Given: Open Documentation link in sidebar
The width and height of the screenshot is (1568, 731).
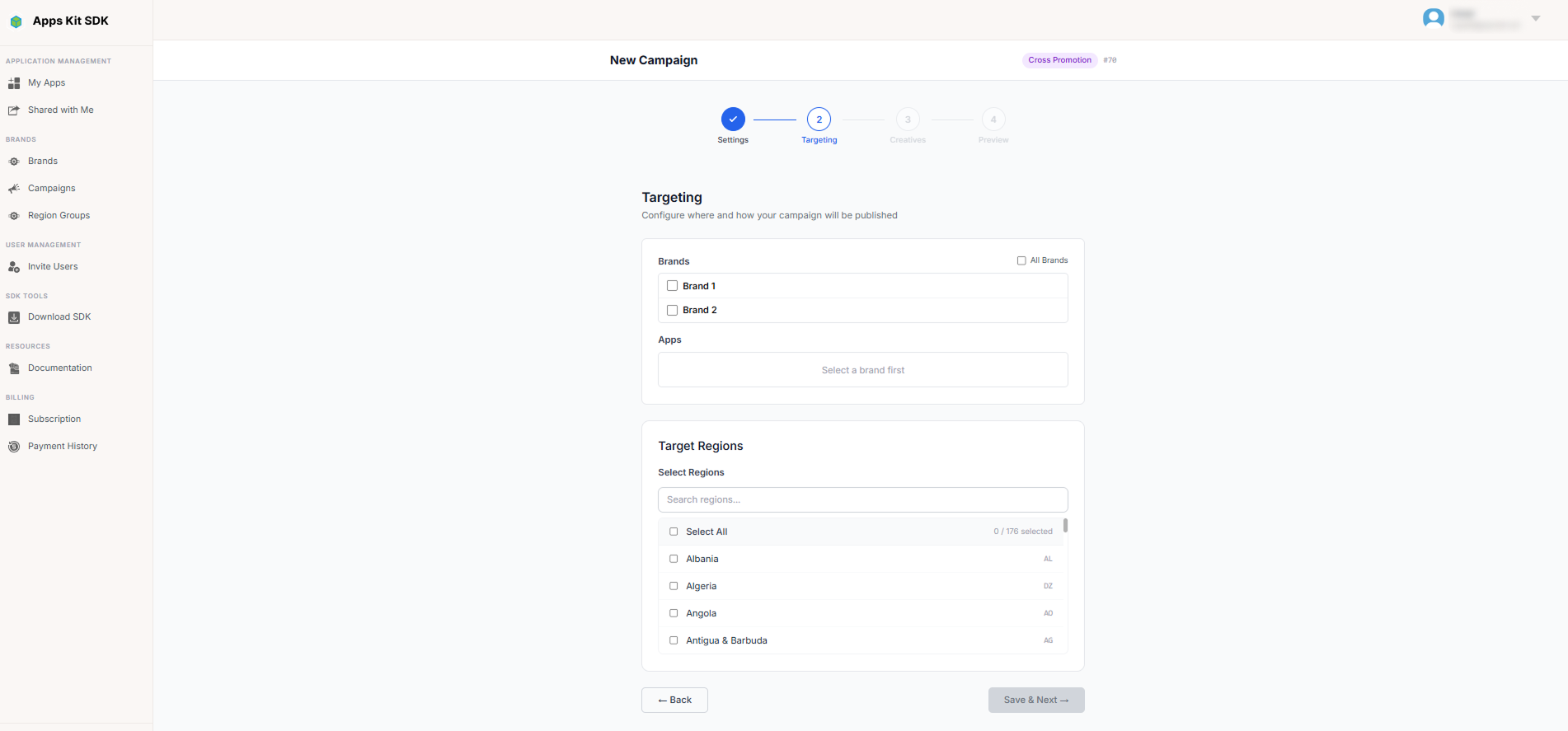Looking at the screenshot, I should click(x=59, y=368).
